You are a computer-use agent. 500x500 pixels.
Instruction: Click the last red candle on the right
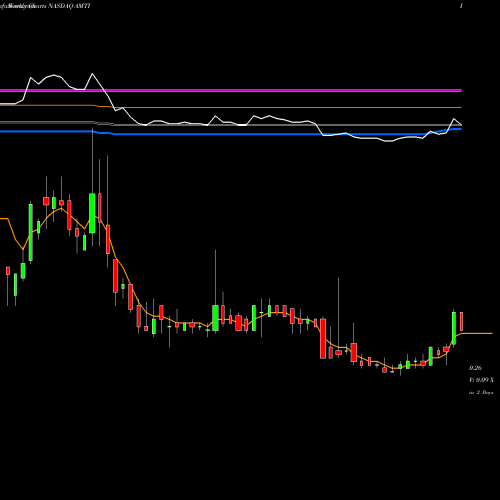coord(462,321)
